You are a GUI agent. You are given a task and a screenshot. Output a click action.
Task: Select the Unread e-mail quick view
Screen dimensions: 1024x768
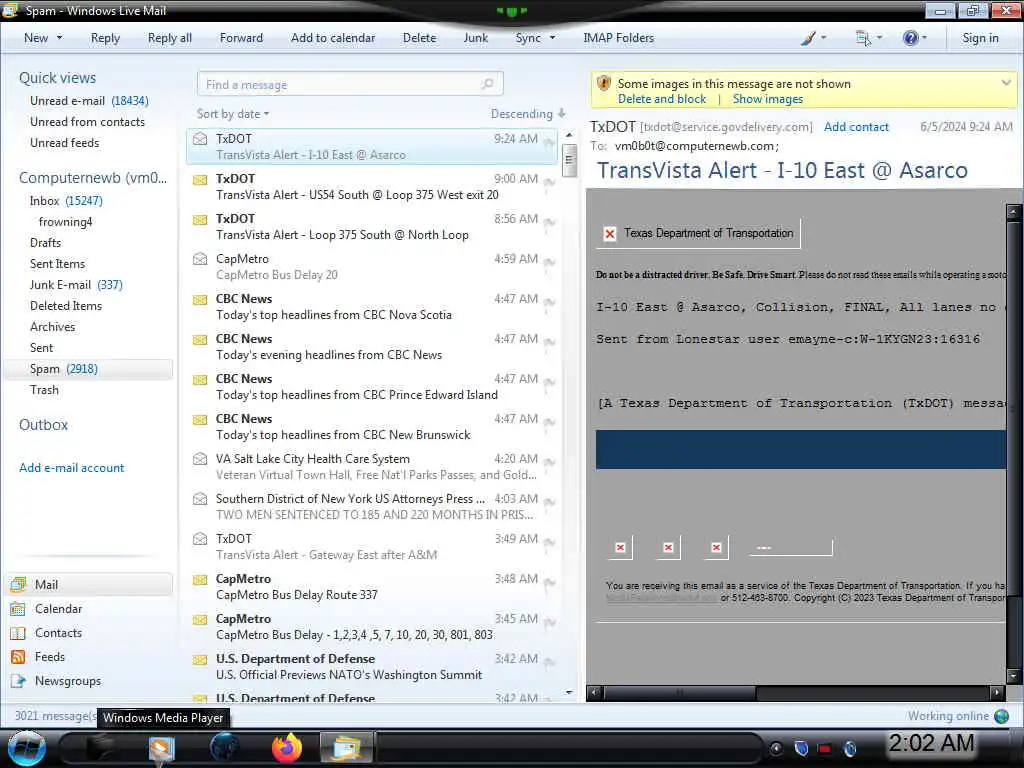[89, 101]
